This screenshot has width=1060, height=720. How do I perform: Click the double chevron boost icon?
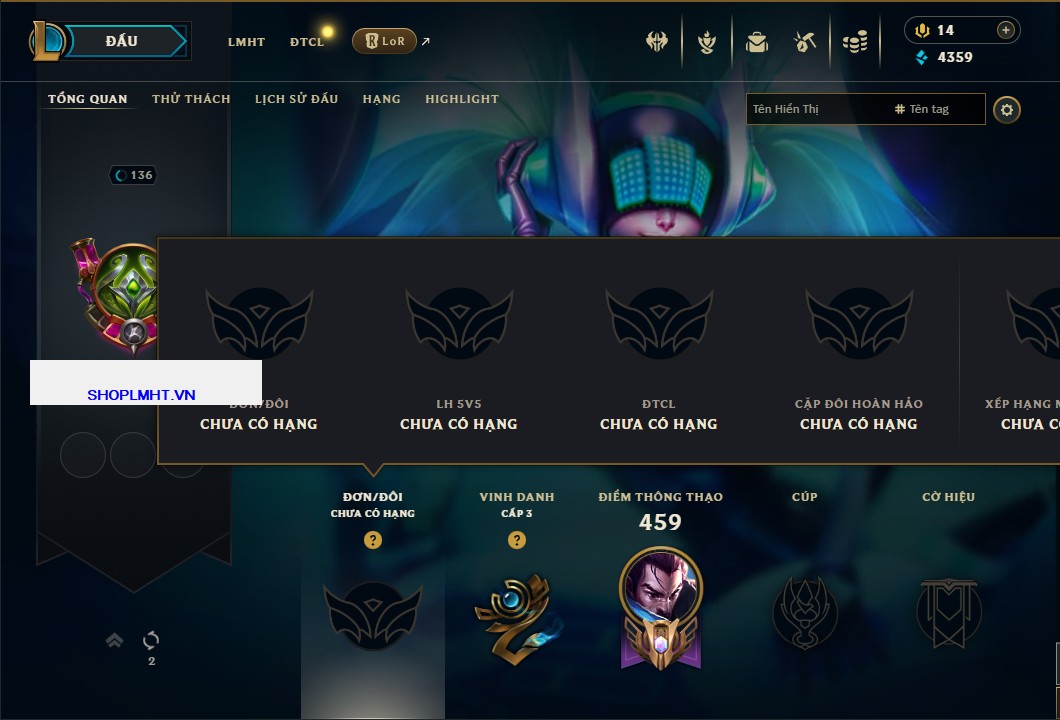(x=114, y=640)
